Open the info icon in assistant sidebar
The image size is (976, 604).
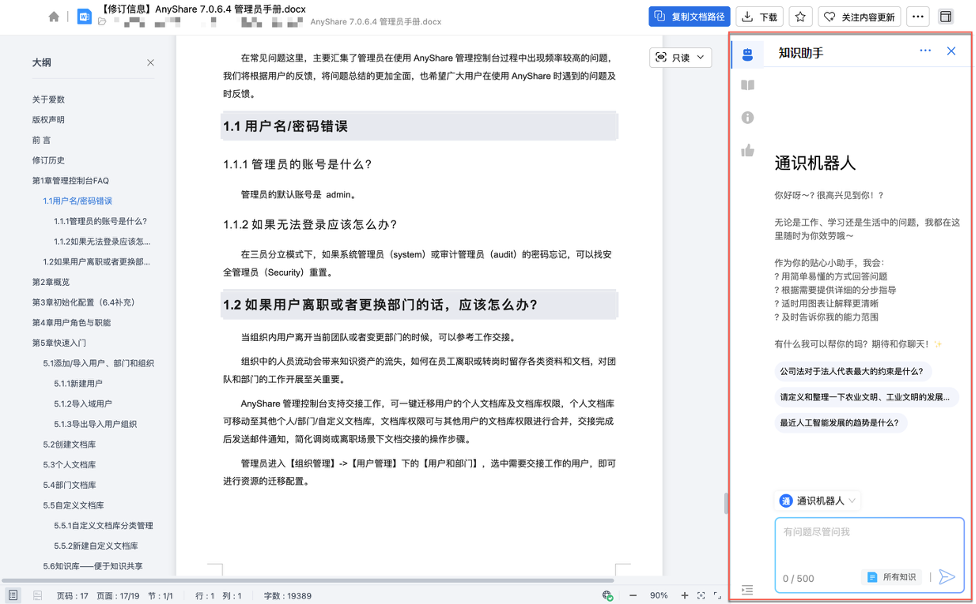coord(748,118)
